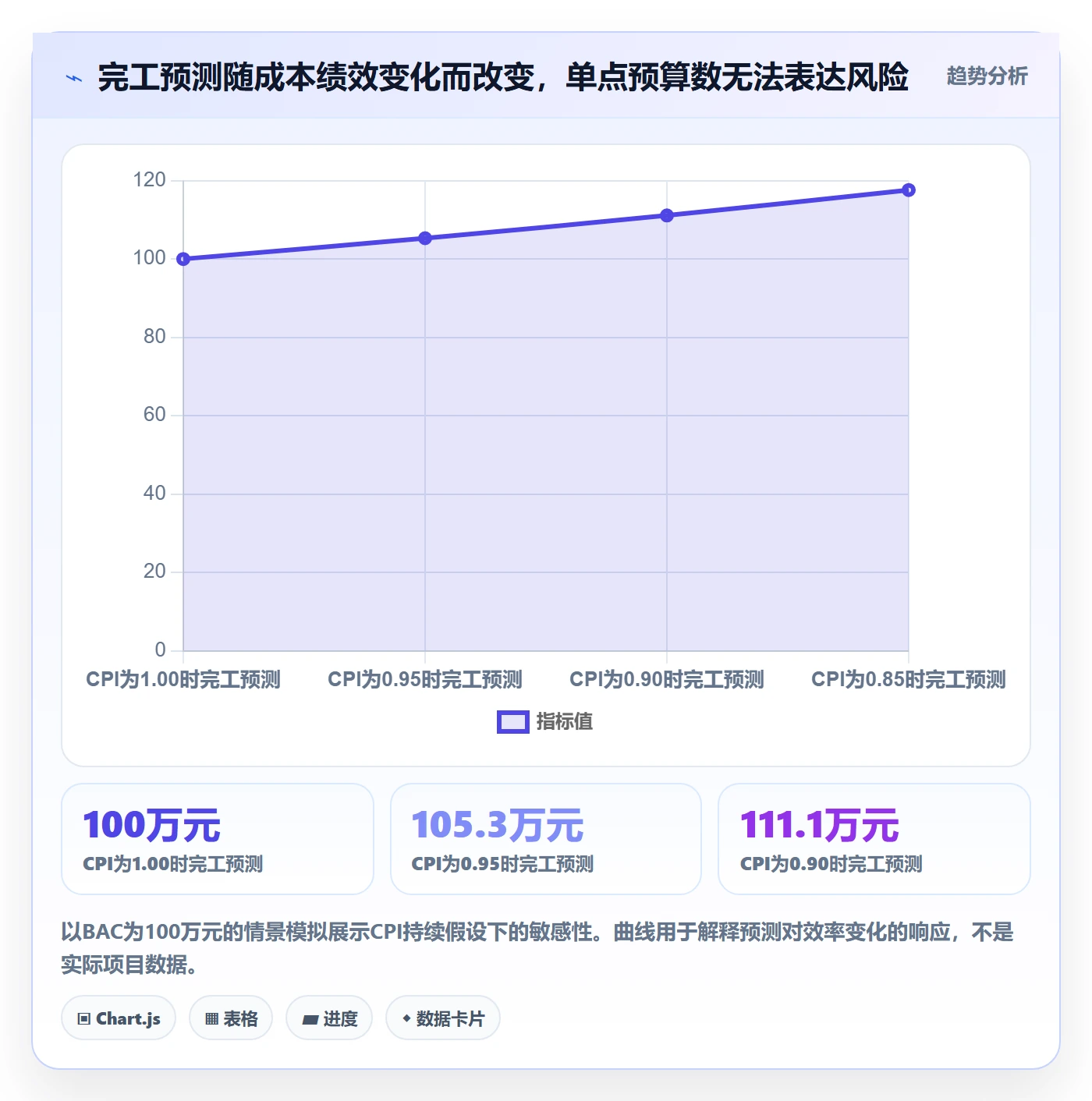Click the diamond icon in the 数据卡片 chip
The height and width of the screenshot is (1101, 1092).
406,1018
